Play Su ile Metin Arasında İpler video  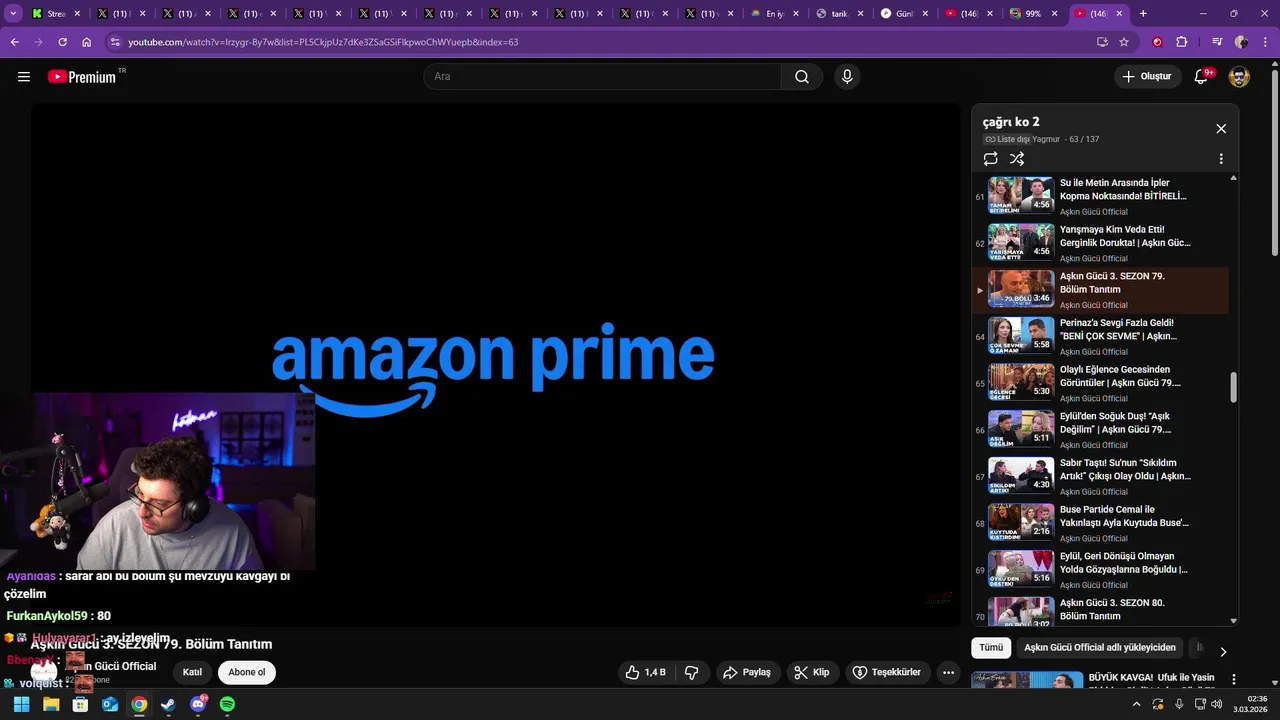point(1100,197)
